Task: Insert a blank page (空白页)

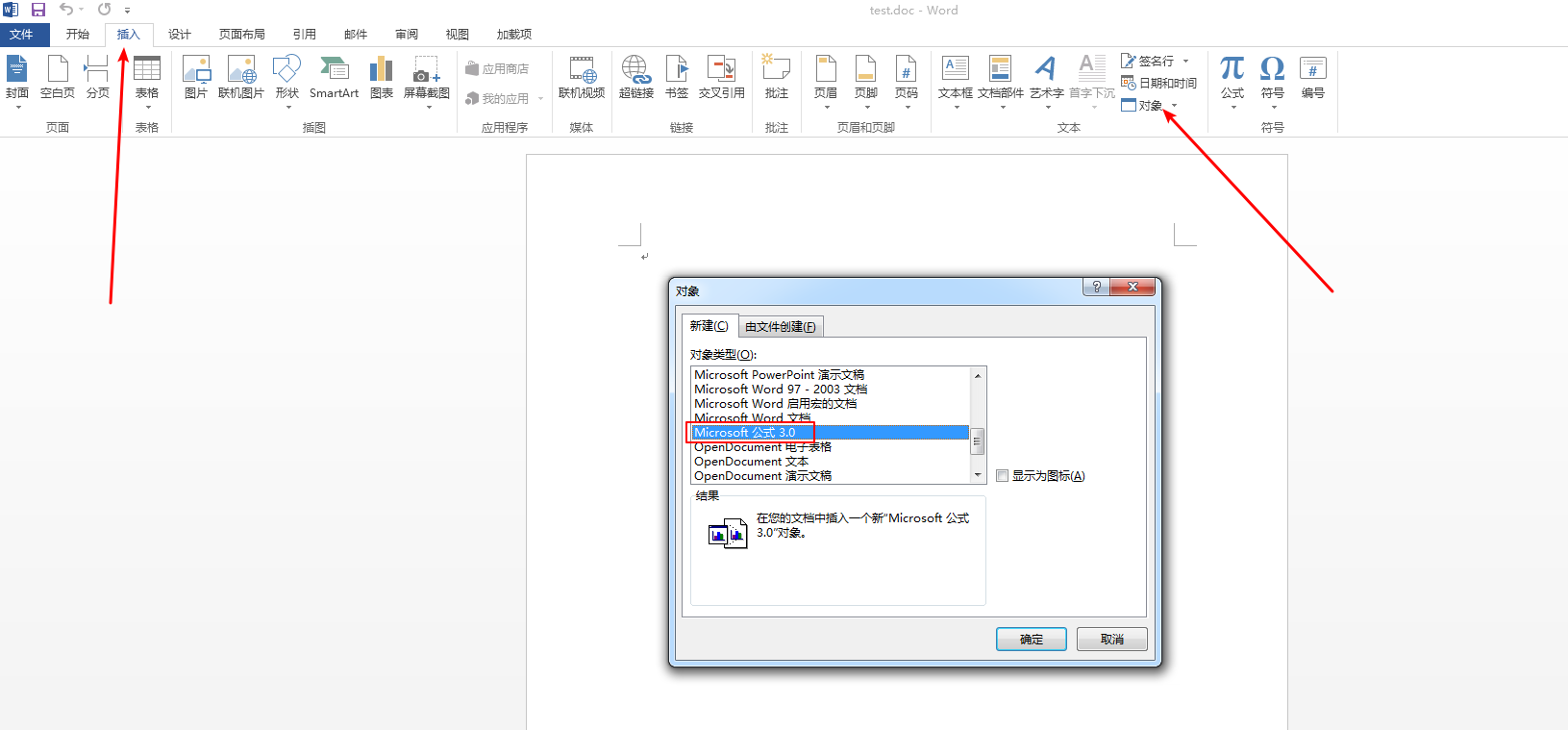Action: coord(58,78)
